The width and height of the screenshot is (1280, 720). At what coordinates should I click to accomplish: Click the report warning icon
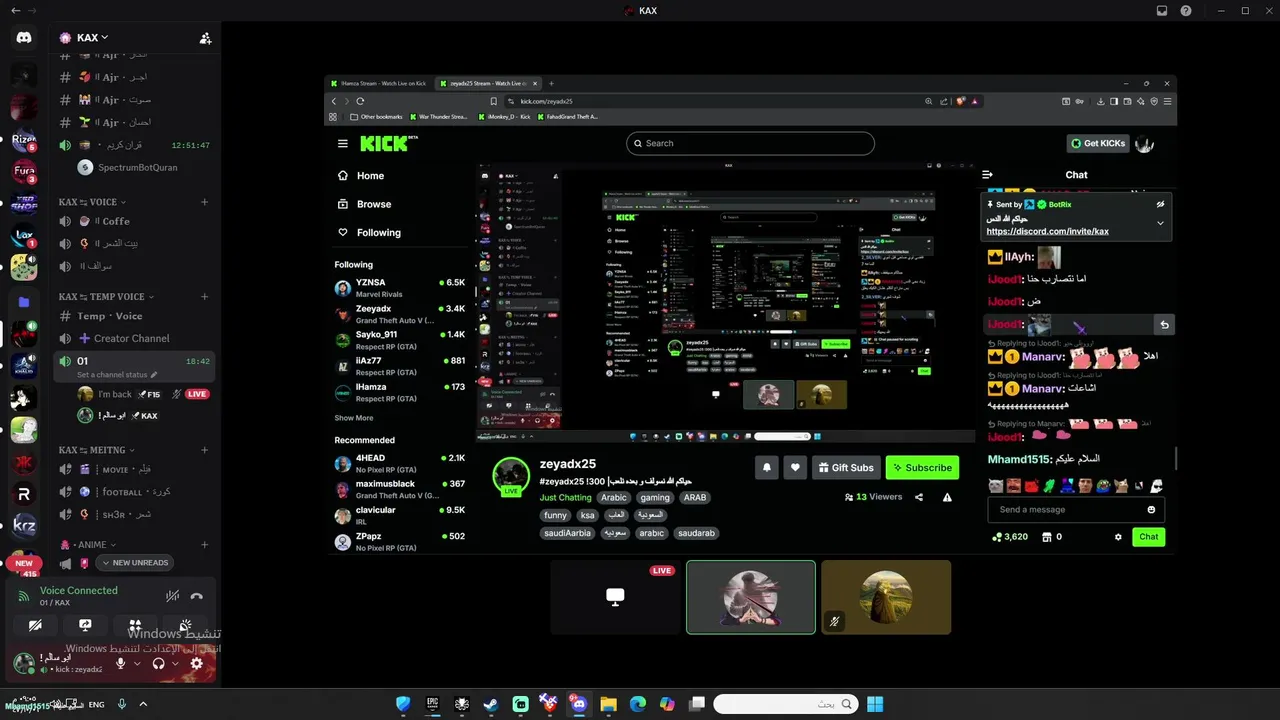click(947, 497)
